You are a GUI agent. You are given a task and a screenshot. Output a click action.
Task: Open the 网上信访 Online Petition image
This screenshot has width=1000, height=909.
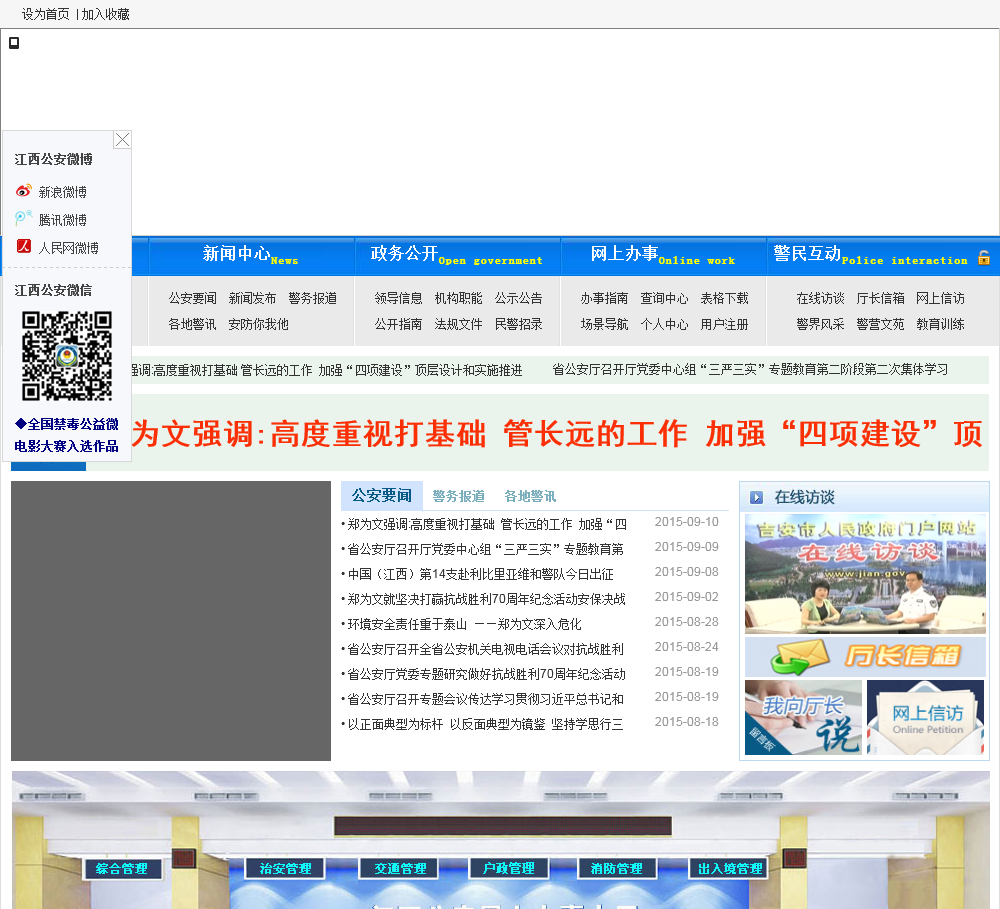925,717
